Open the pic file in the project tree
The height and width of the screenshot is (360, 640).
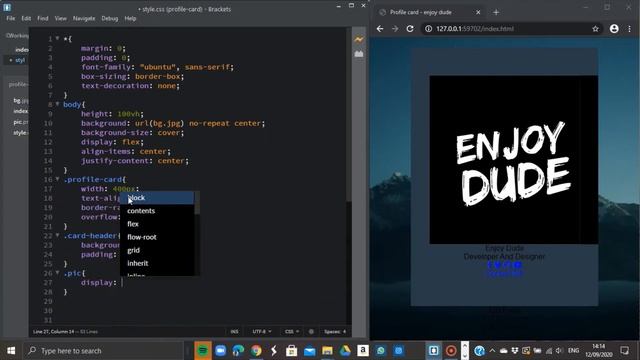[x=20, y=122]
